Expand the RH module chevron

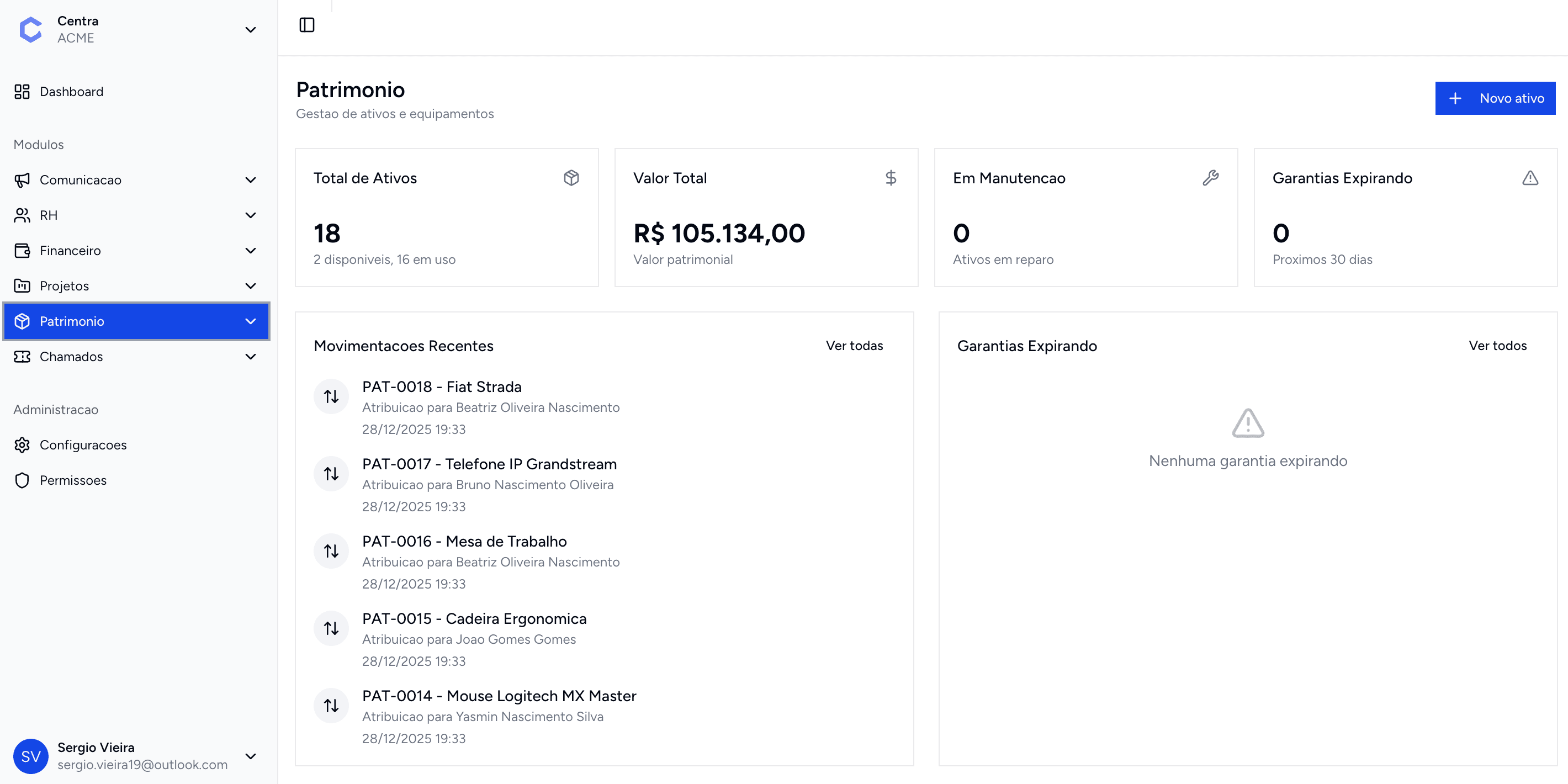tap(250, 215)
